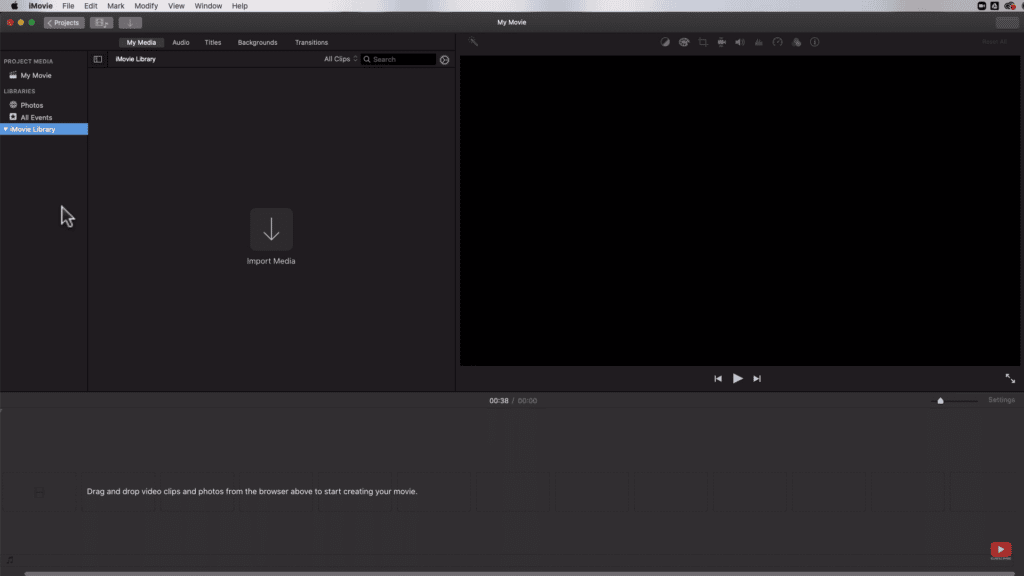Collapse the iMovie Library disclosure triangle
Viewport: 1024px width, 576px height.
5,129
